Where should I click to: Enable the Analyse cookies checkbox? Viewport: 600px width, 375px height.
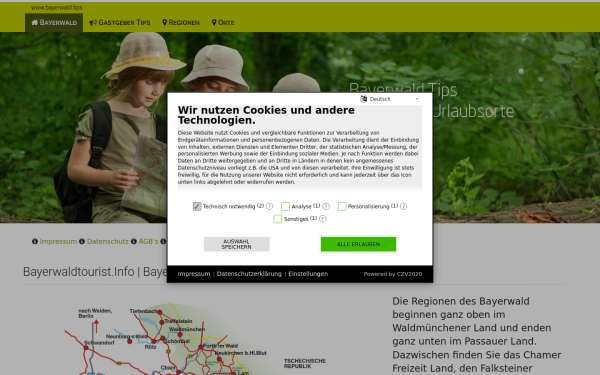tap(285, 206)
